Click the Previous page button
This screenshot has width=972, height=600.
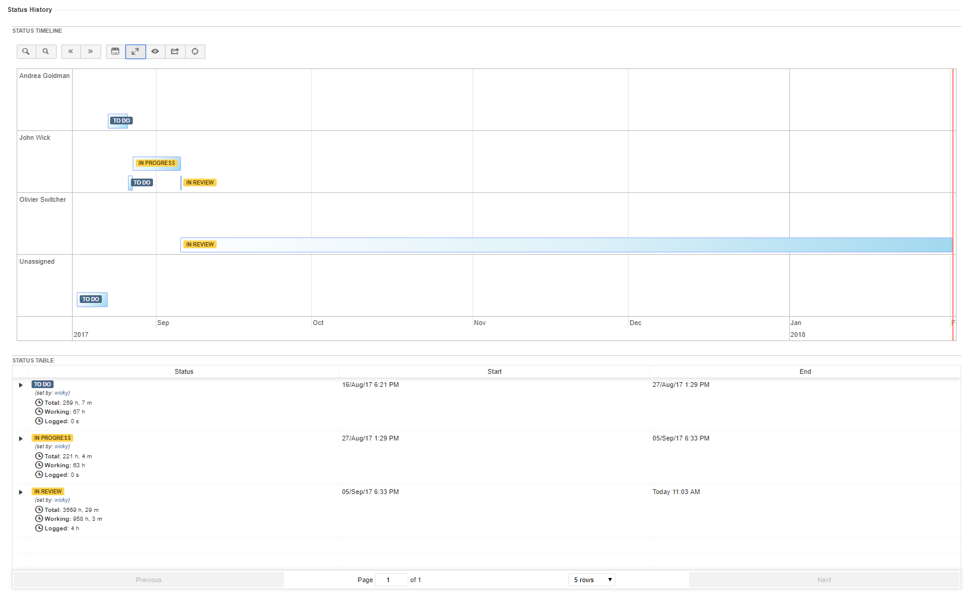tap(149, 580)
